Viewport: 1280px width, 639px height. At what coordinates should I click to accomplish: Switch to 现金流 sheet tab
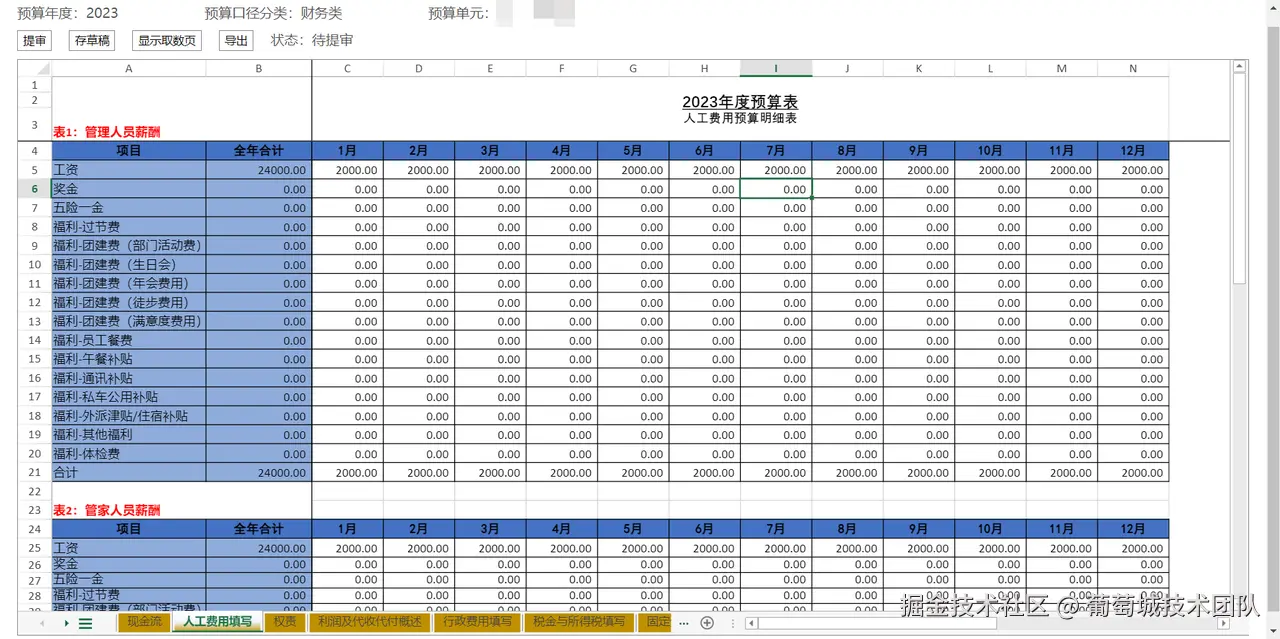[x=144, y=622]
